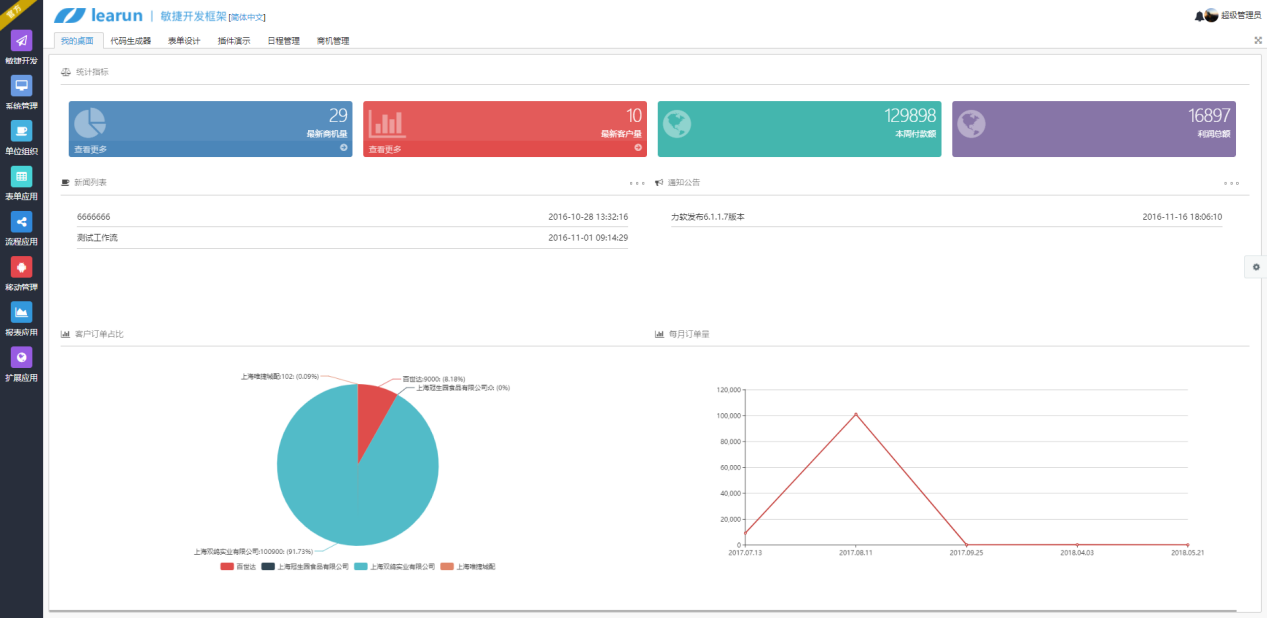The height and width of the screenshot is (618, 1267).
Task: Click the 系统管理 monitor icon
Action: [21, 86]
